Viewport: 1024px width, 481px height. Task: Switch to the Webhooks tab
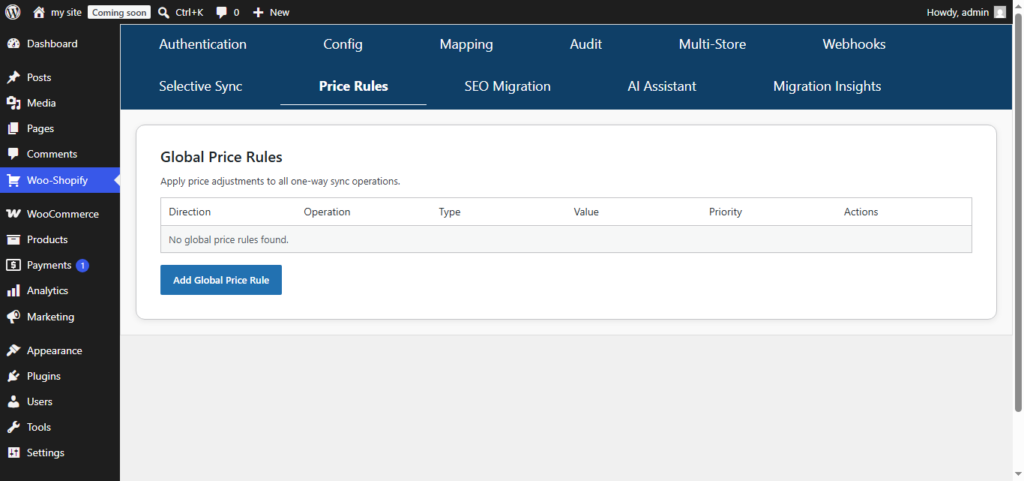point(854,44)
